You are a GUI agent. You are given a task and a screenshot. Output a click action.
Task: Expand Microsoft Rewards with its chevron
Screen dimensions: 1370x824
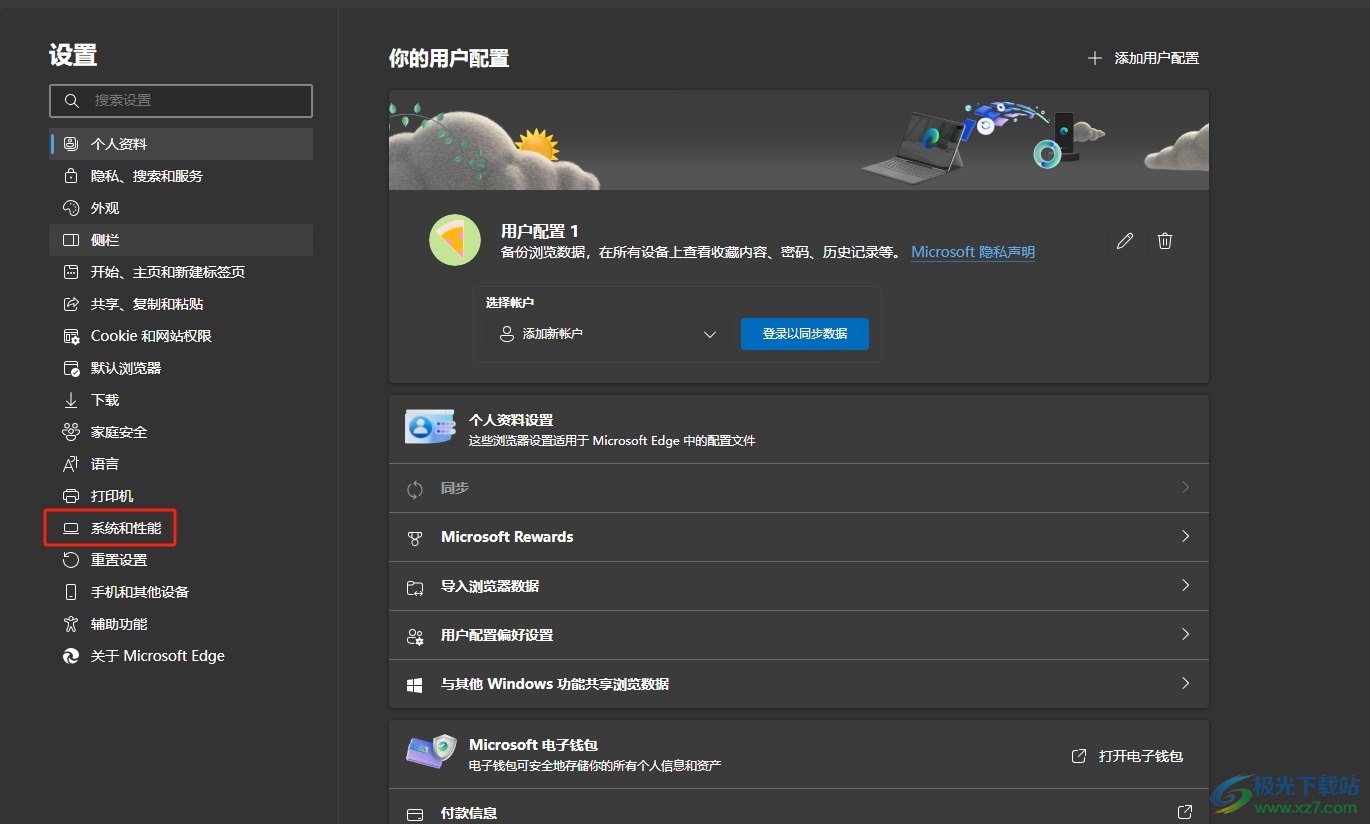coord(1186,537)
